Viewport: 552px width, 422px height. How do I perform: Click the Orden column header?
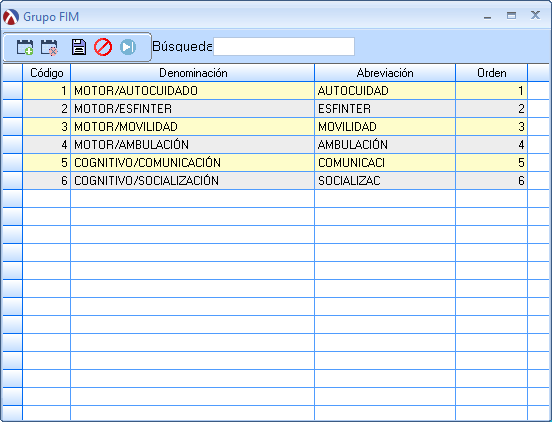491,73
